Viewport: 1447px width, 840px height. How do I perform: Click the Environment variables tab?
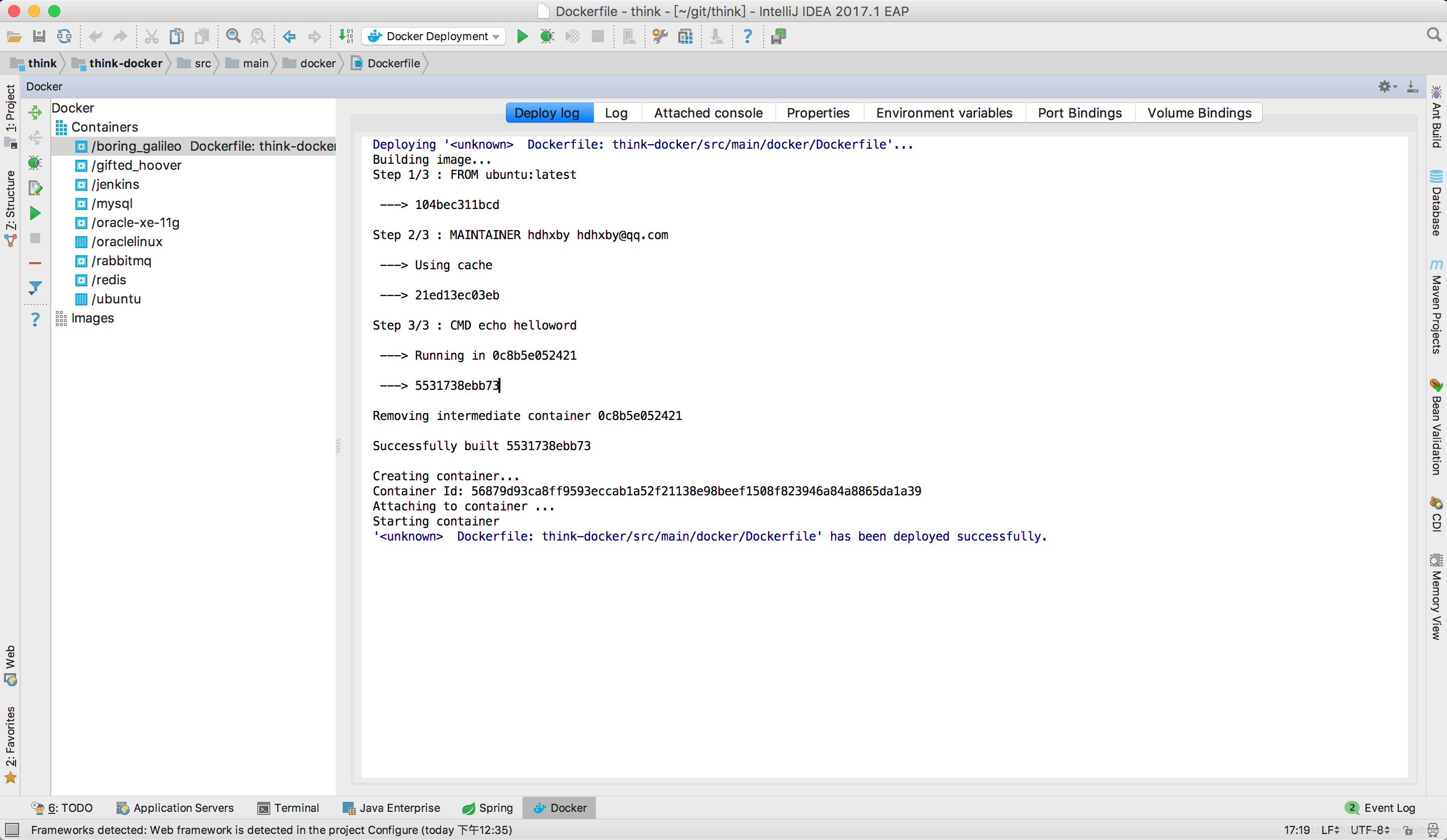pyautogui.click(x=944, y=113)
